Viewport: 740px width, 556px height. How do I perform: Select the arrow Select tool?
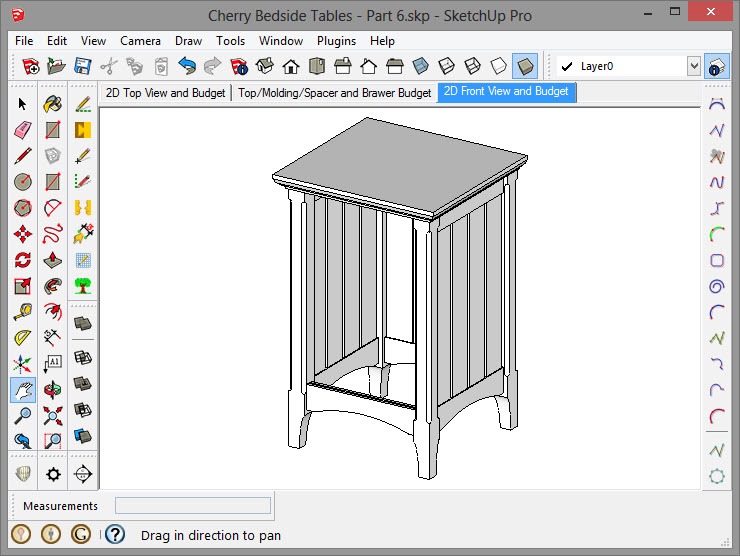23,104
